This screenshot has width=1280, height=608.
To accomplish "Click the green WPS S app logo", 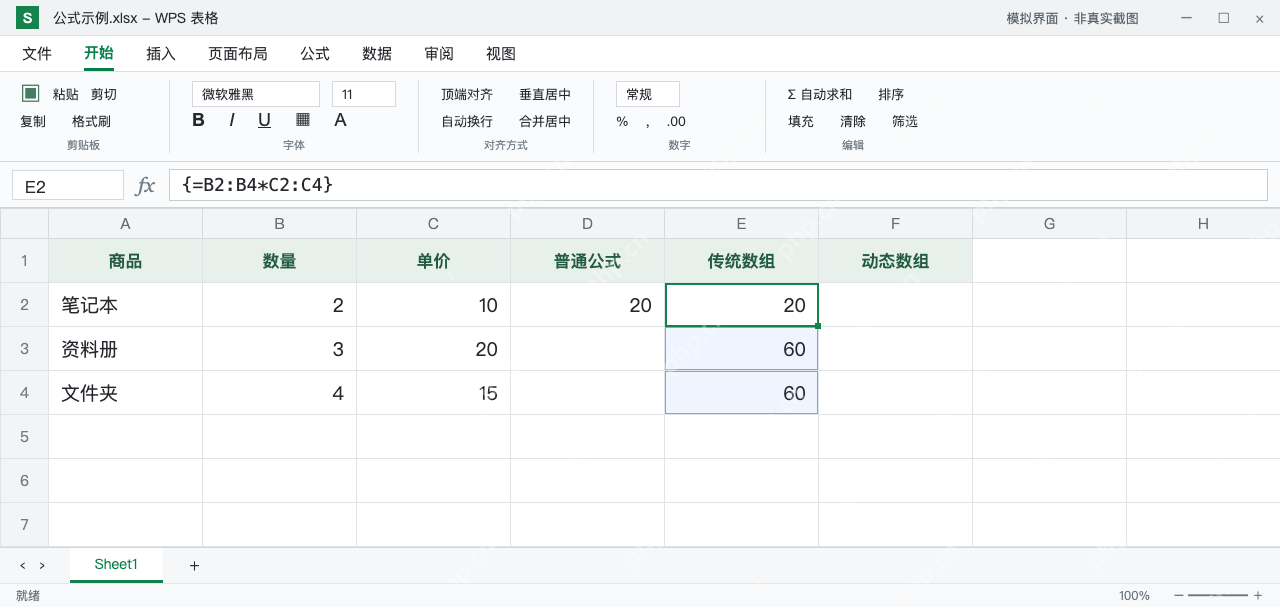I will click(27, 18).
